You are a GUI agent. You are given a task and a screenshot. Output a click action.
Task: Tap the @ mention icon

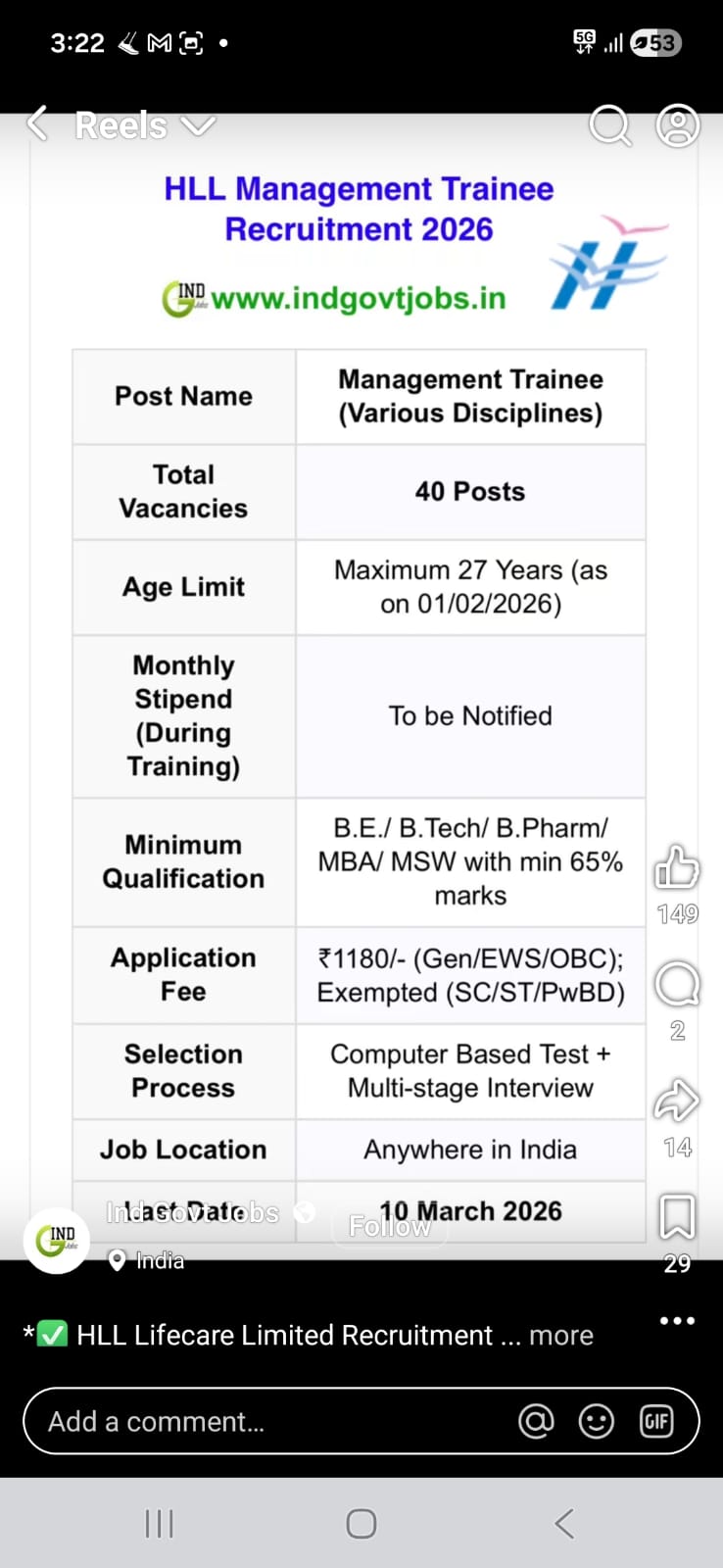536,1421
